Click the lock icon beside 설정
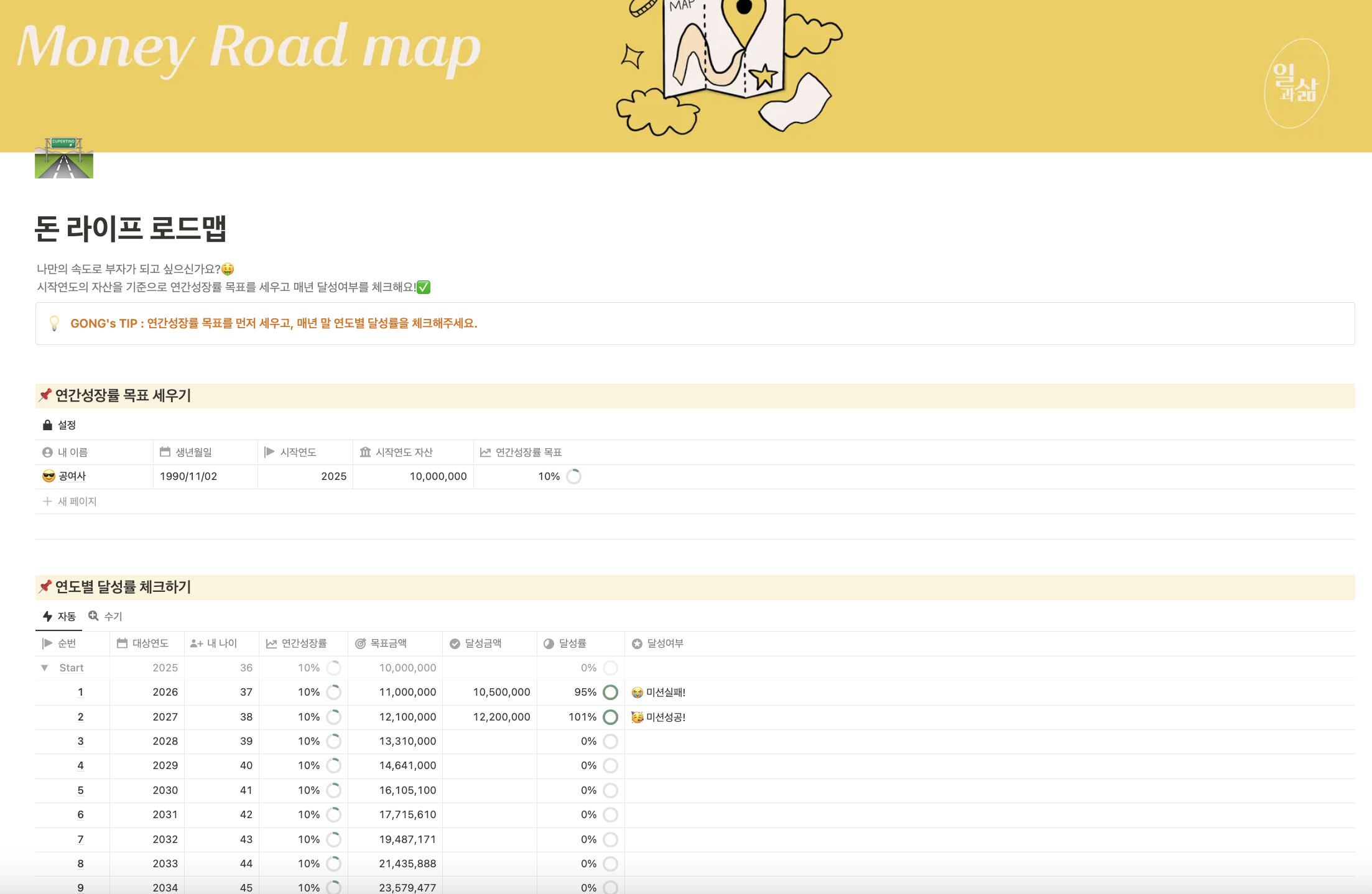This screenshot has height=894, width=1372. (47, 425)
